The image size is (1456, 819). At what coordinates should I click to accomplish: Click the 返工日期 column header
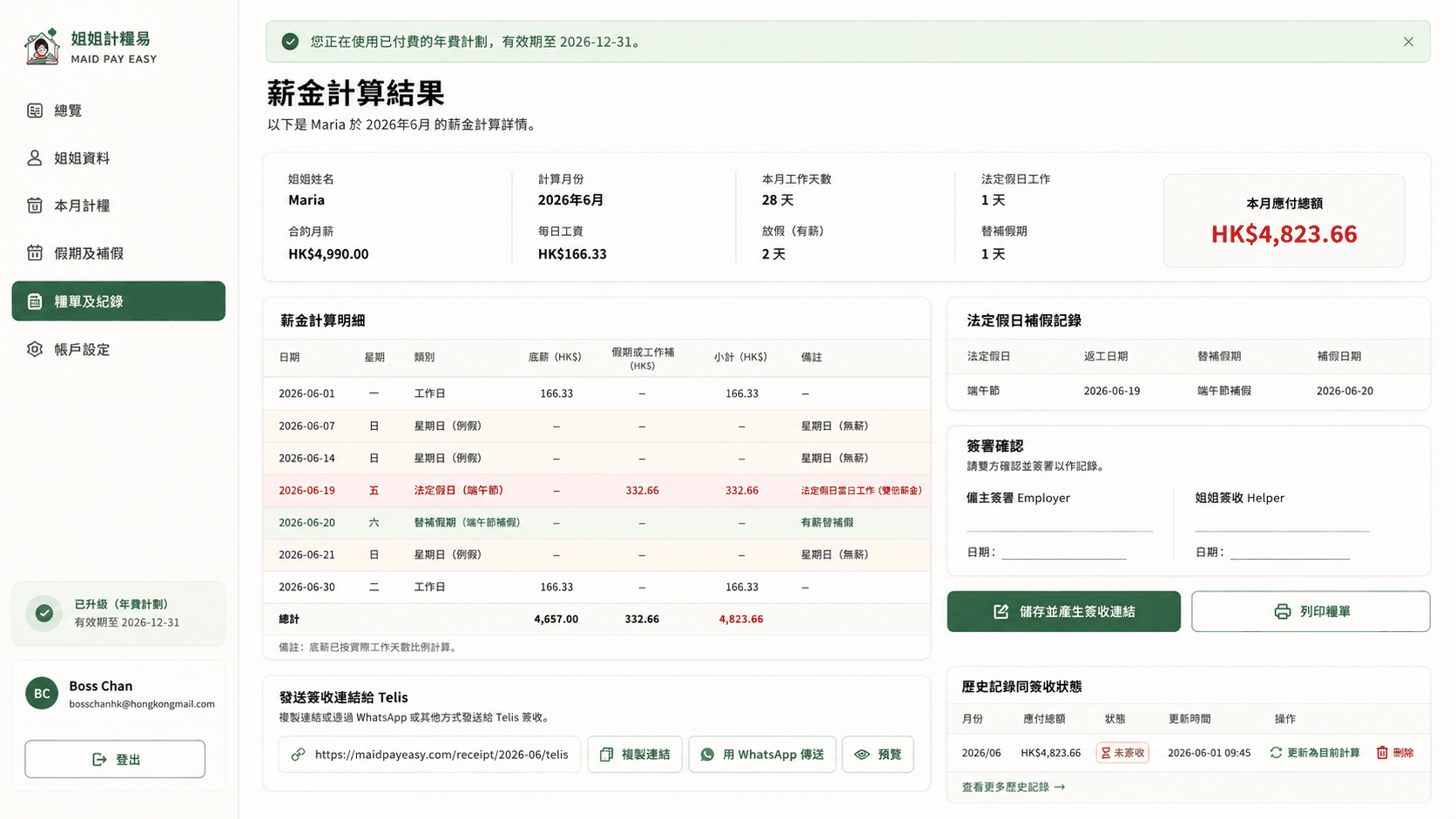click(1106, 357)
